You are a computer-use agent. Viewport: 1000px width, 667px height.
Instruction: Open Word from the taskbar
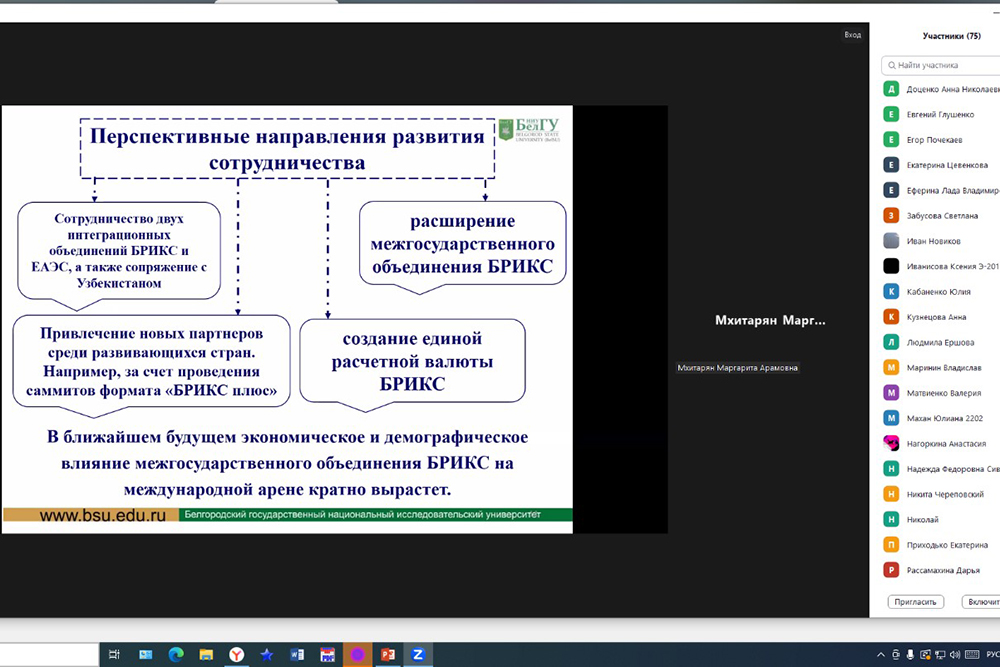click(x=297, y=655)
